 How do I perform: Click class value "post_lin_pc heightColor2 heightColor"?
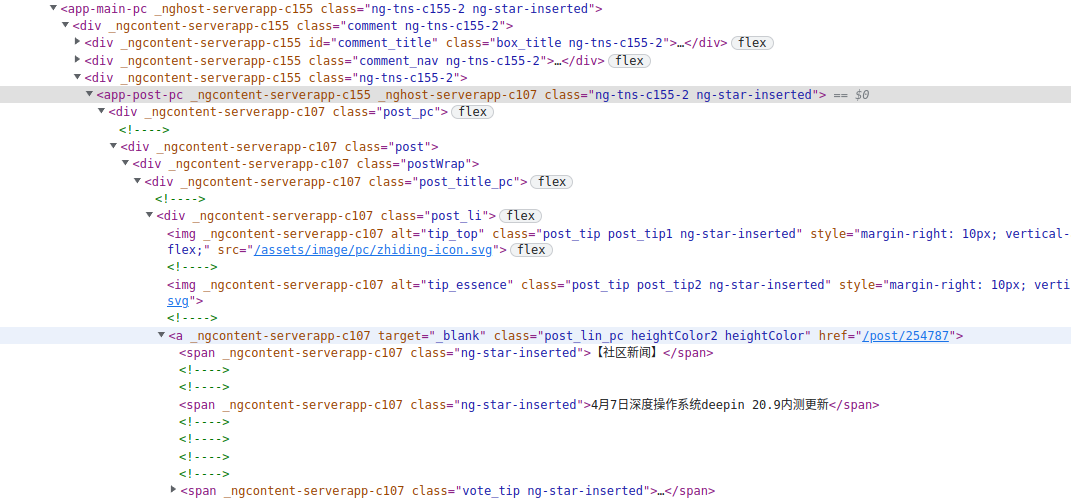pos(674,336)
